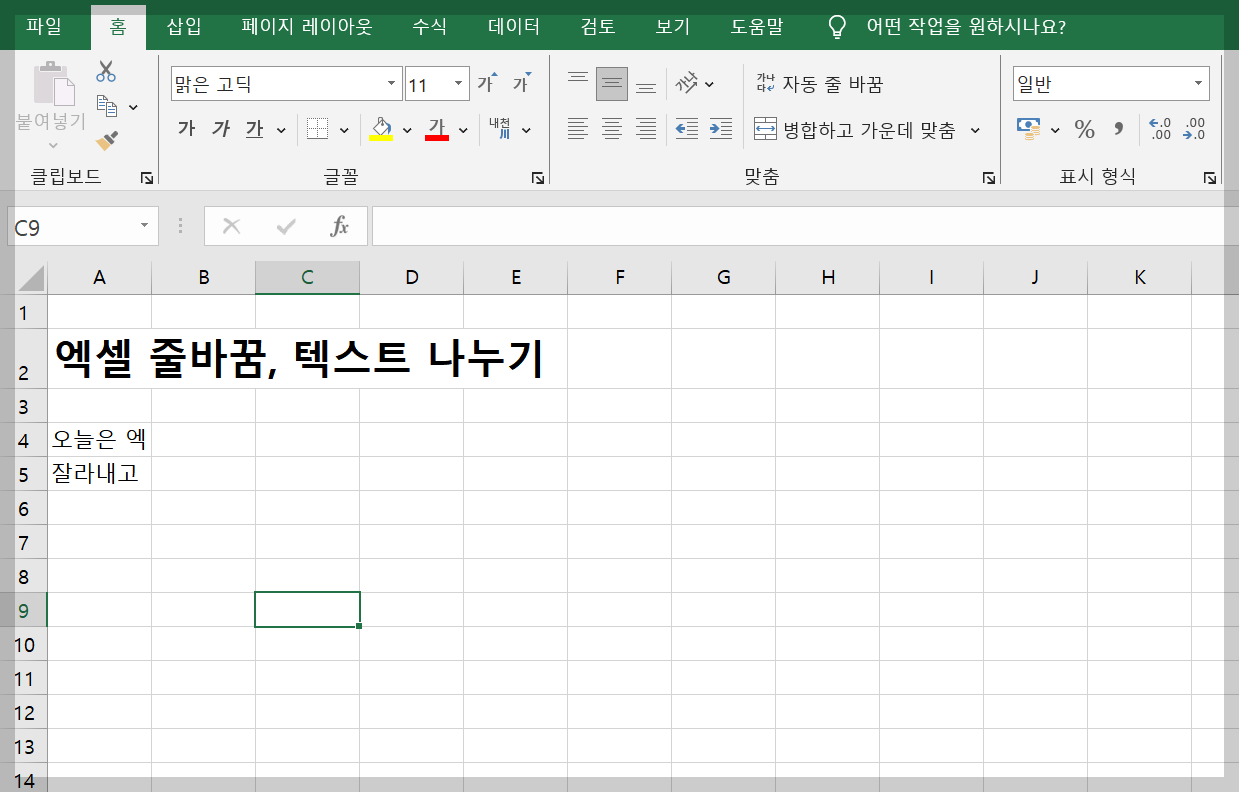Open the Insert Function (fx) icon

click(339, 226)
